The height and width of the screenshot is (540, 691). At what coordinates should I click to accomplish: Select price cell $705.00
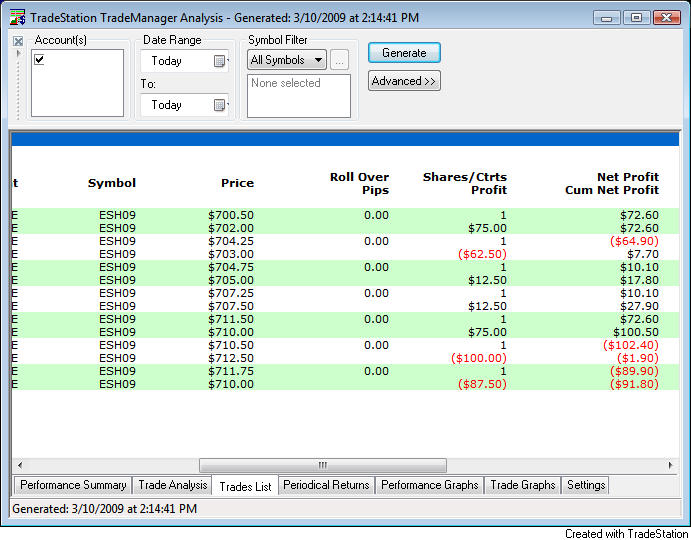231,280
